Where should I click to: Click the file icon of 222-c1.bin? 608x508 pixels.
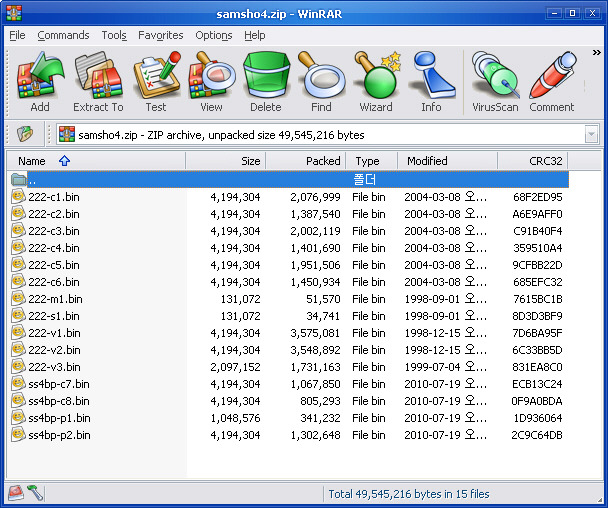pyautogui.click(x=18, y=196)
